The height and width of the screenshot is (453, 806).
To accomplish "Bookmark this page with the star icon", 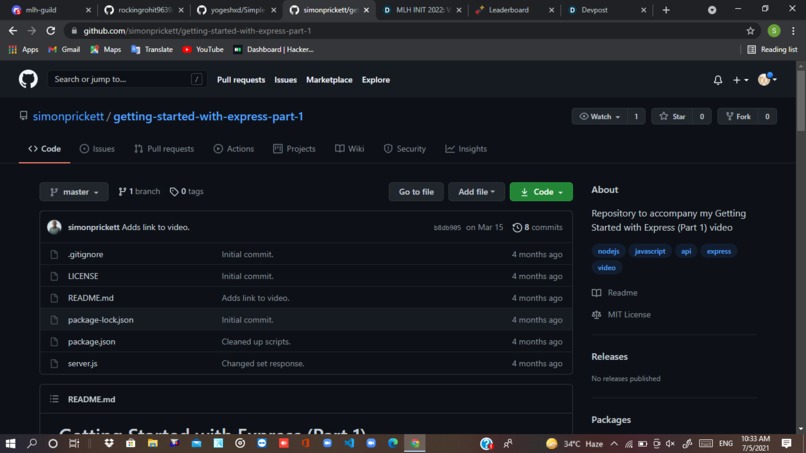I will pyautogui.click(x=750, y=31).
